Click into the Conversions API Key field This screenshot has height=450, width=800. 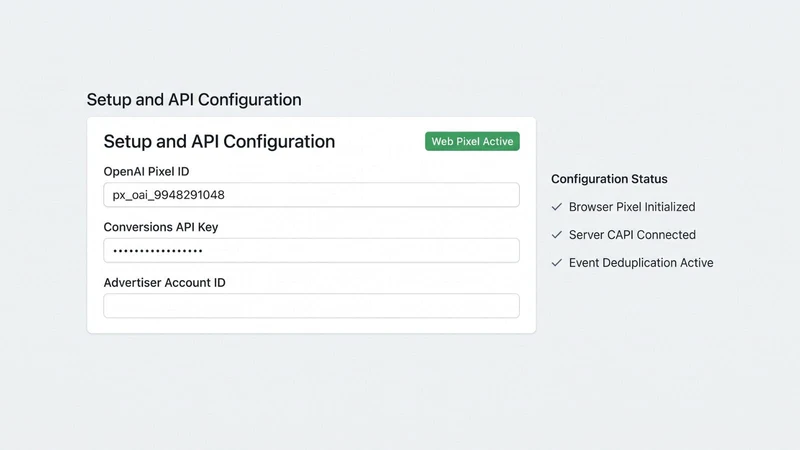311,251
